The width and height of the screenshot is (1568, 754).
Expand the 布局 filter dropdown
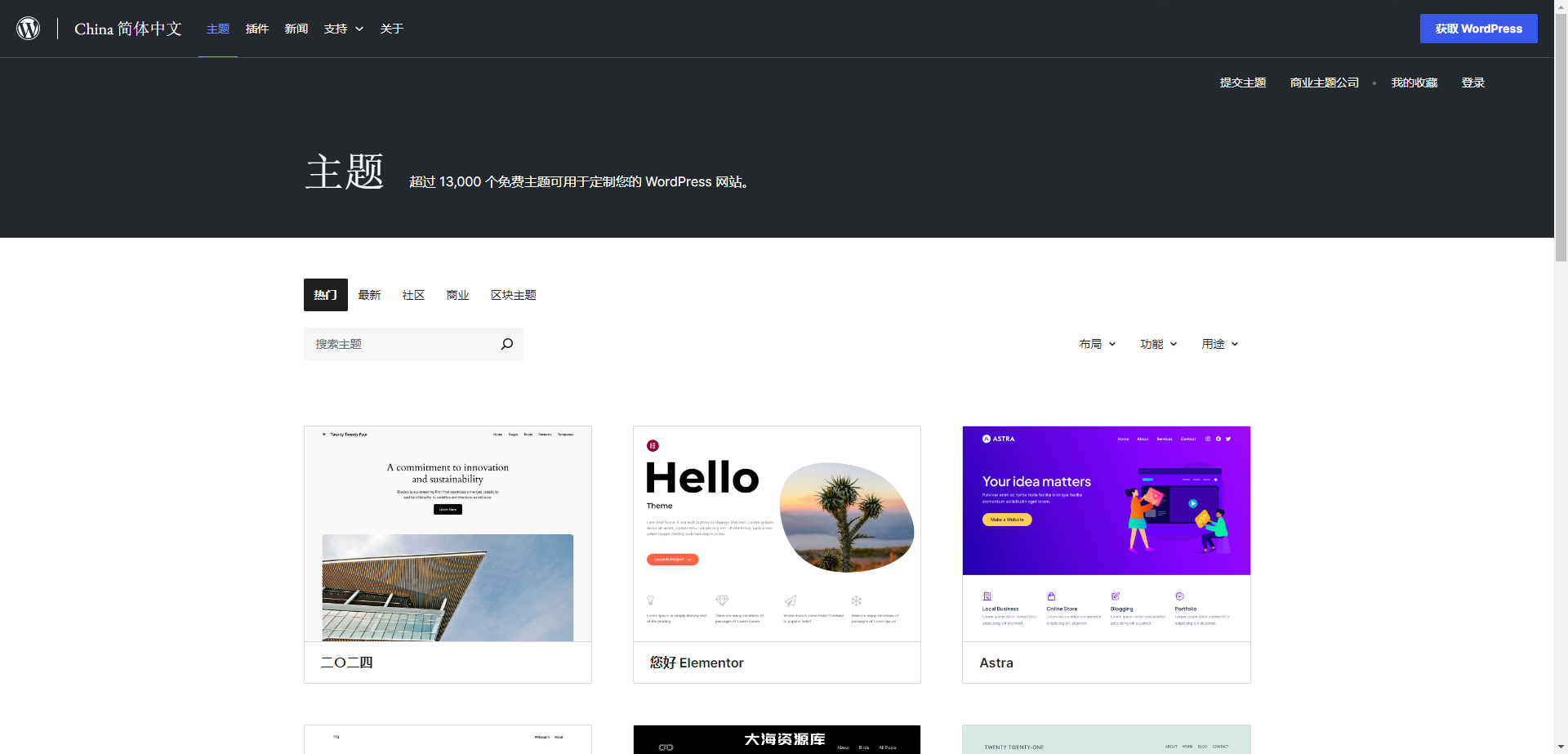pos(1098,344)
